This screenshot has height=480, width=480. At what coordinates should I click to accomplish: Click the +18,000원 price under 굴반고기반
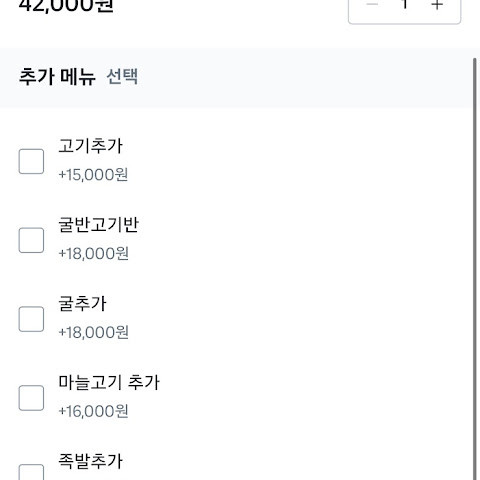pos(93,253)
